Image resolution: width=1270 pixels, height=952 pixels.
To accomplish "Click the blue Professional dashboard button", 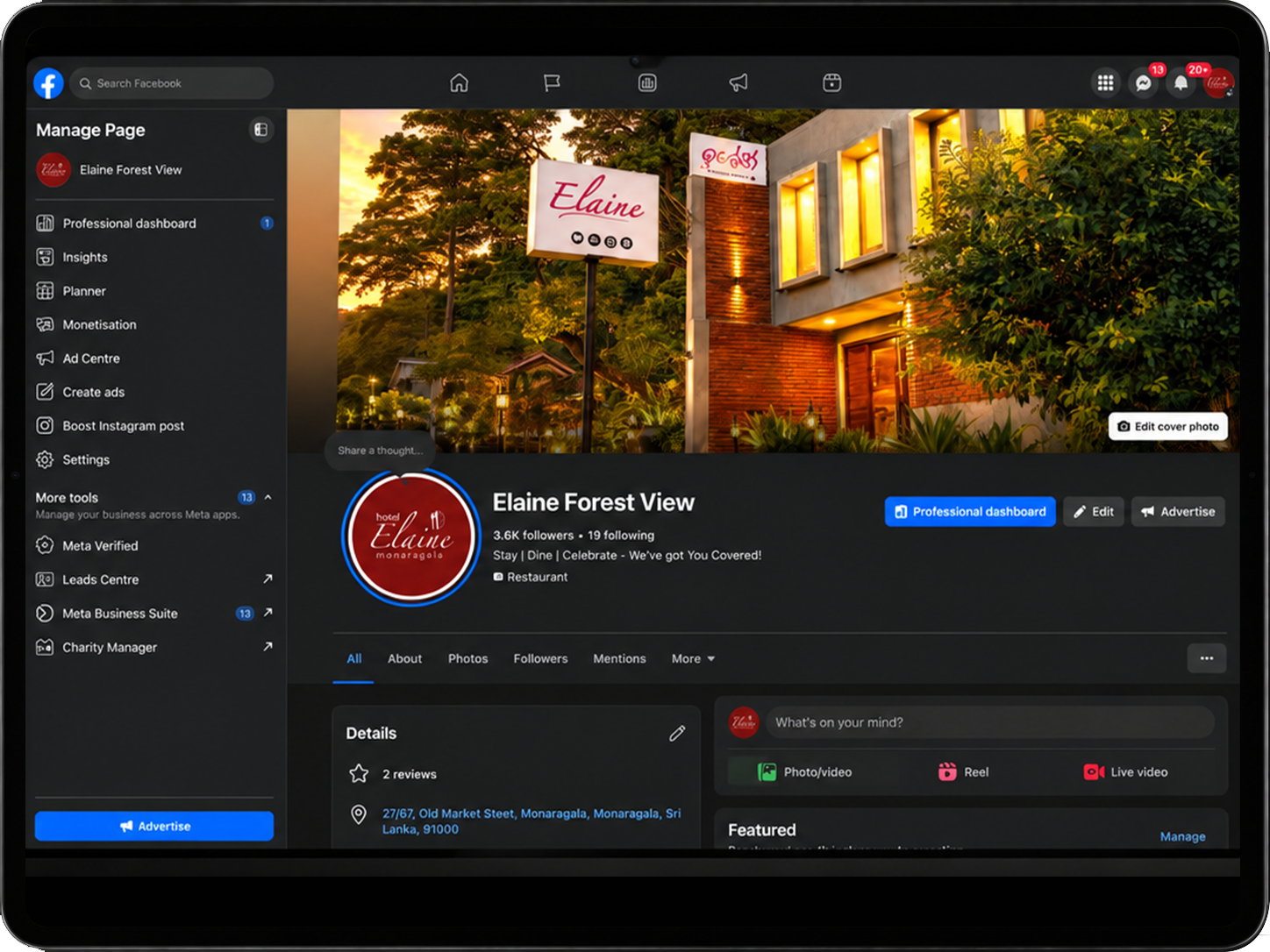I will [x=970, y=511].
